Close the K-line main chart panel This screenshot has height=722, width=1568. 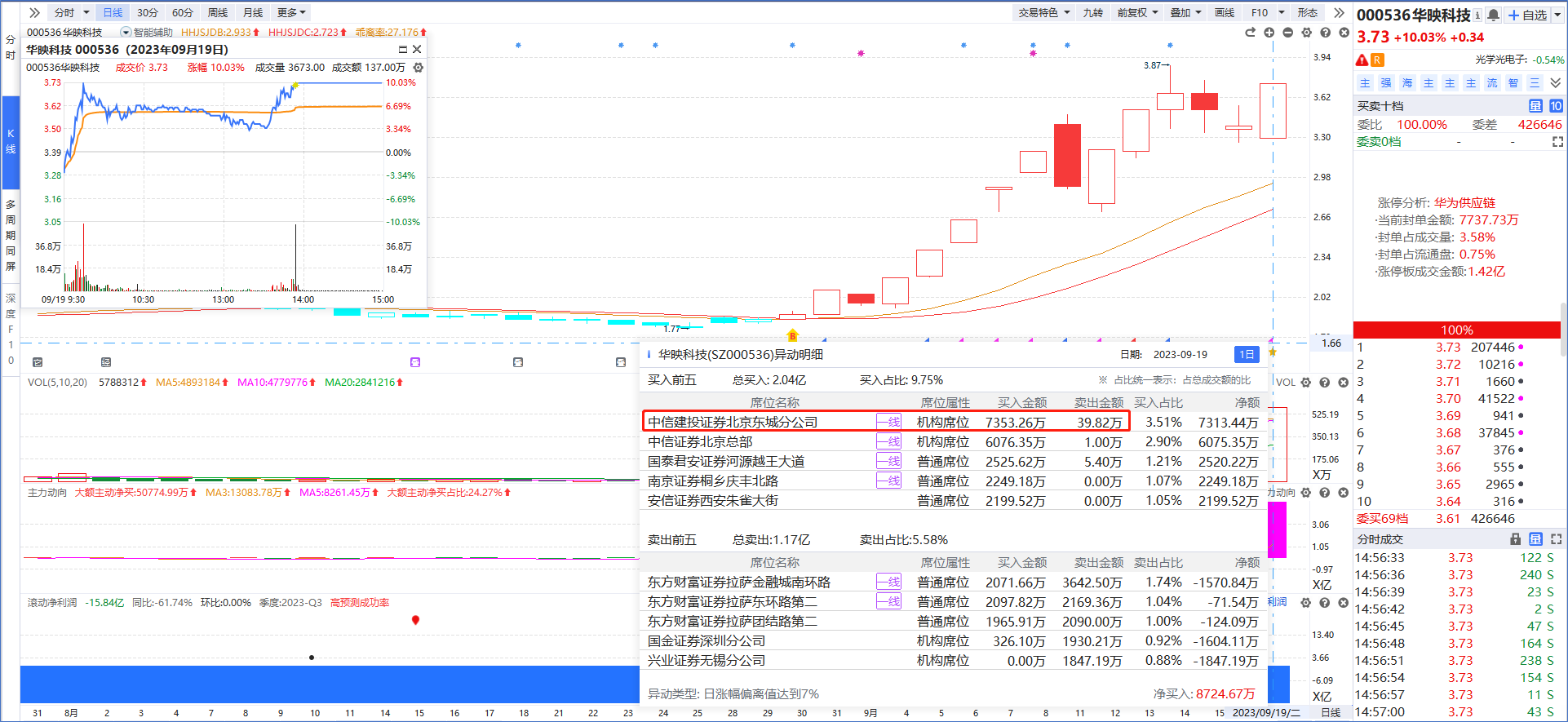(1344, 33)
